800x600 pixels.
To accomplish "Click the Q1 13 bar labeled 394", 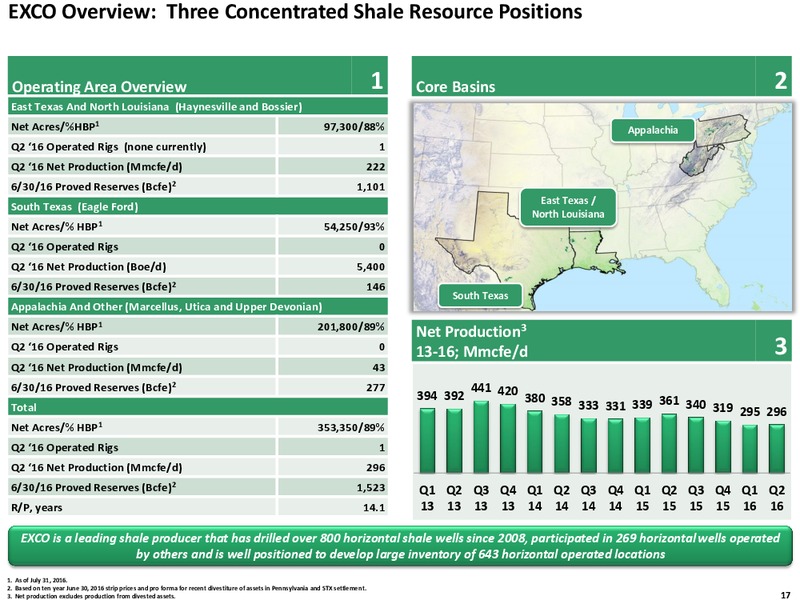I will pos(427,440).
